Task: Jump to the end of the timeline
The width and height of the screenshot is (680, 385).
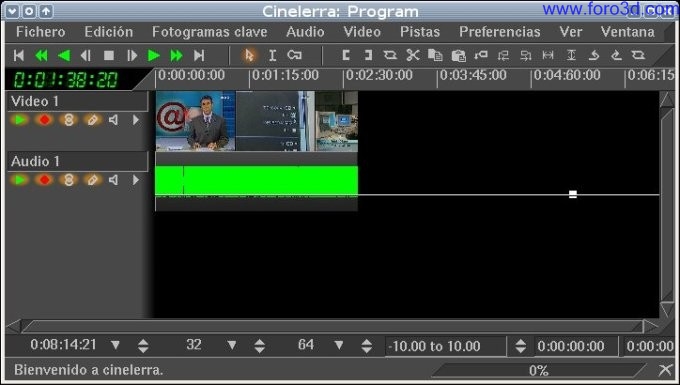Action: coord(199,55)
